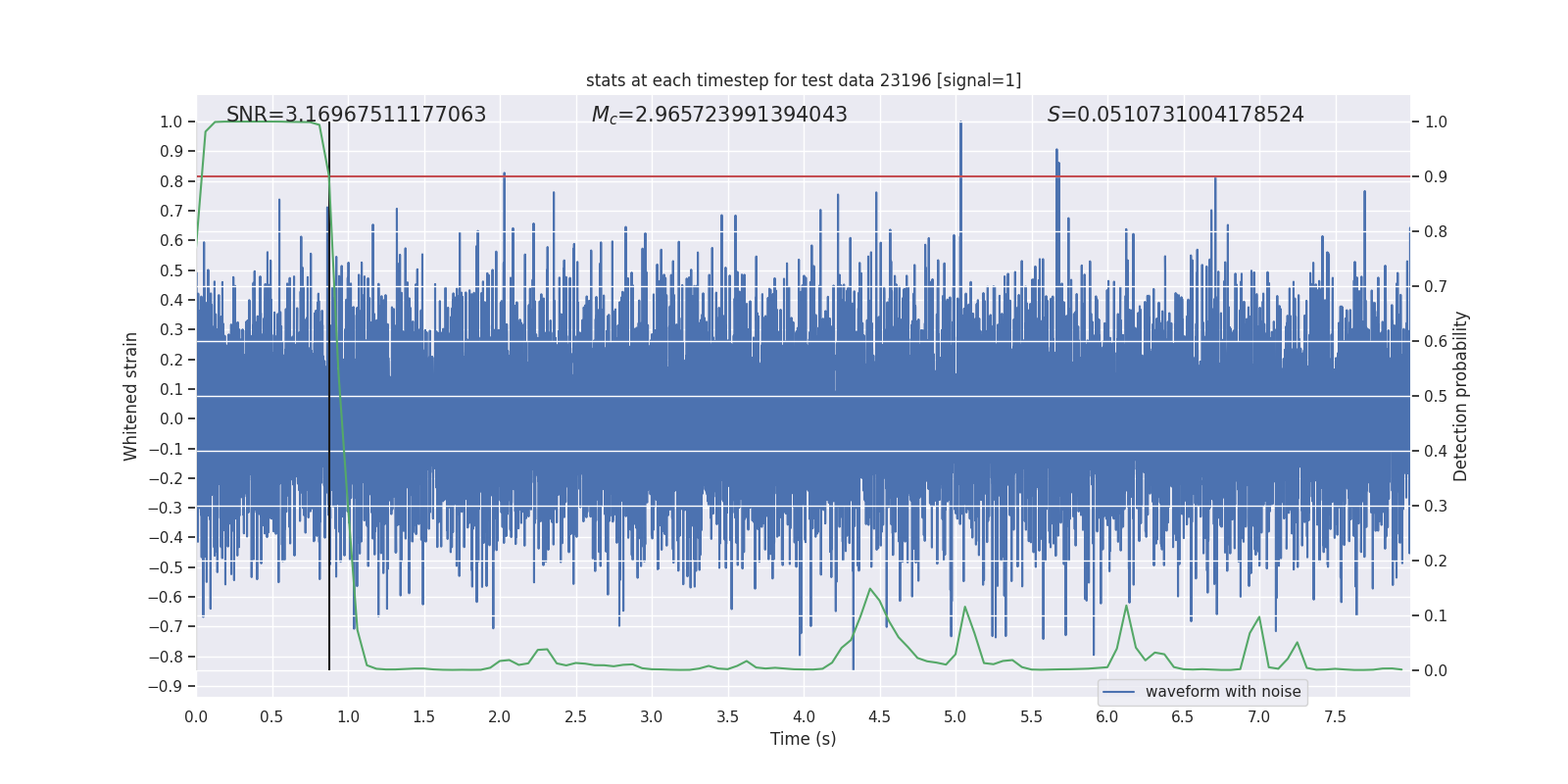
Task: Click the tallest blue spike near 5.0 seconds
Action: (960, 125)
